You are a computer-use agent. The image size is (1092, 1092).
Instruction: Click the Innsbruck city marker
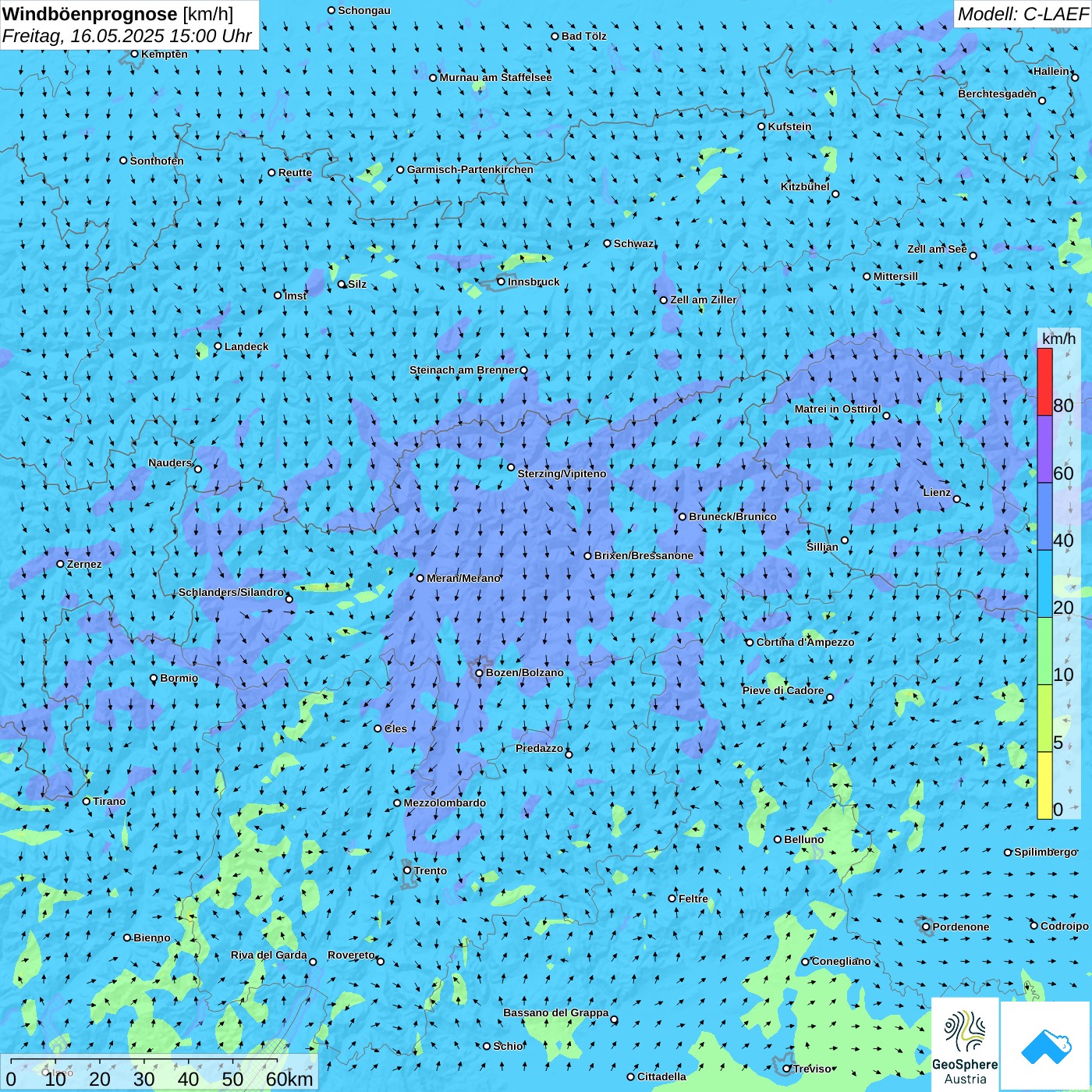coord(502,282)
